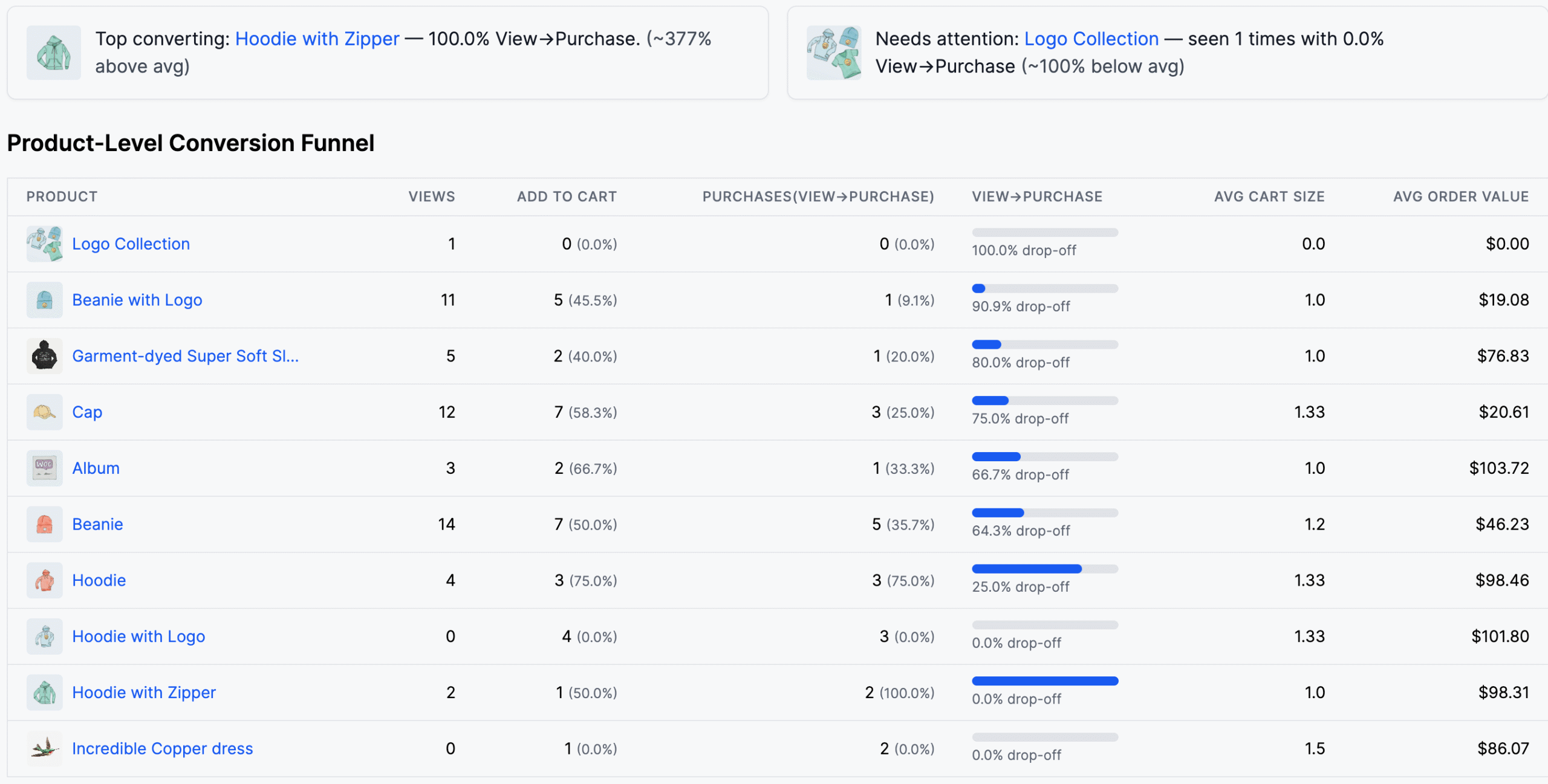Click the Logo Collection icon in needs attention banner
Viewport: 1548px width, 784px height.
834,52
